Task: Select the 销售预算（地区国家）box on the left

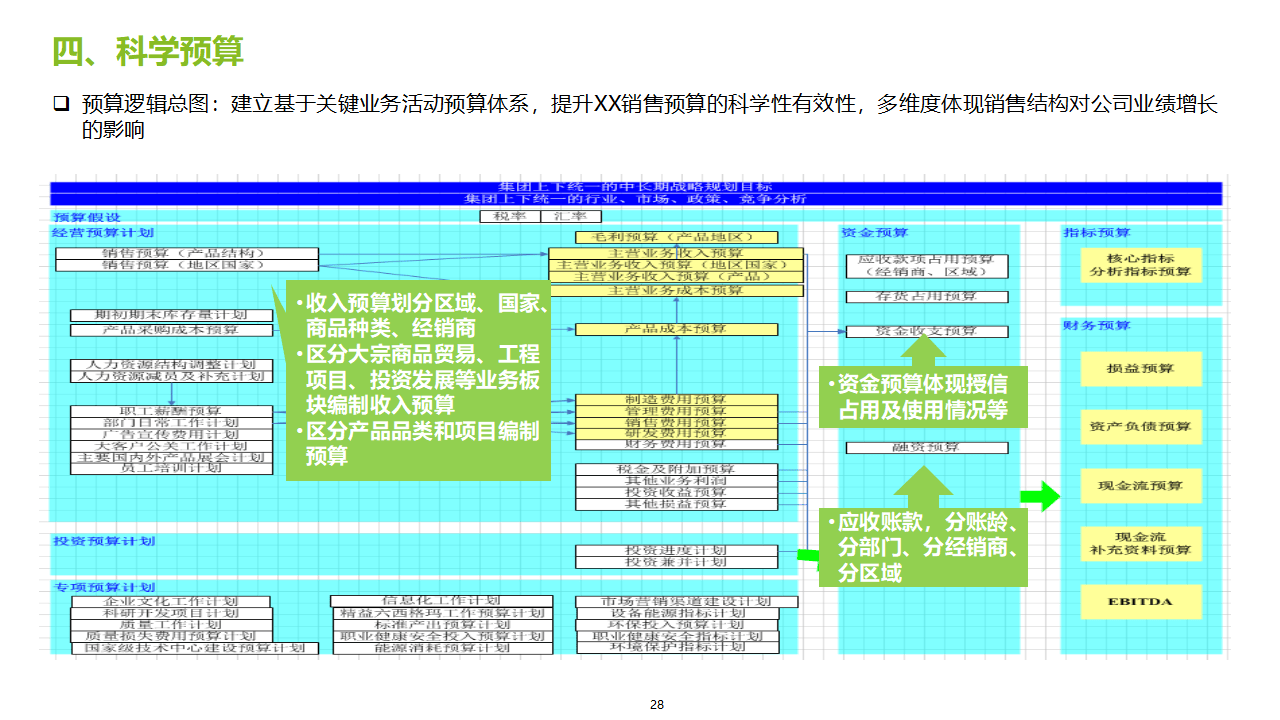Action: (x=187, y=265)
